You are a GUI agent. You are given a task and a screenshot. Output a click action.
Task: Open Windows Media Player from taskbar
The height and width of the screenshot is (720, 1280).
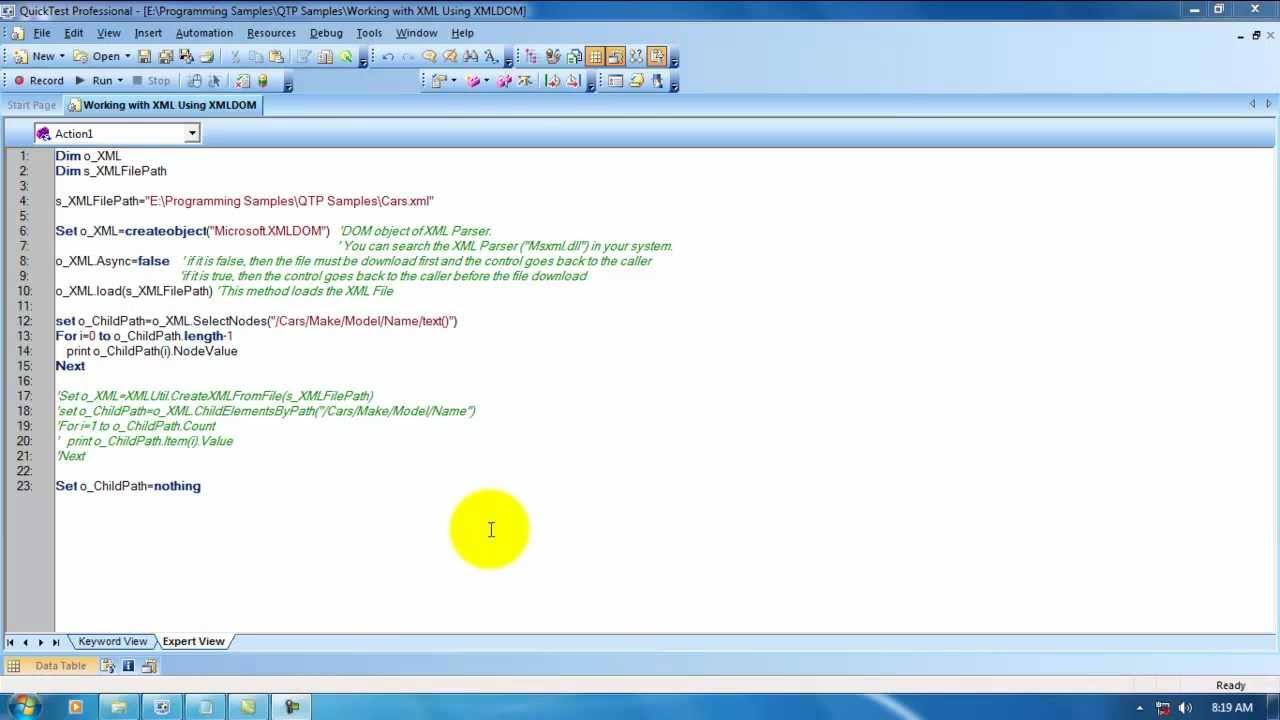pos(75,707)
